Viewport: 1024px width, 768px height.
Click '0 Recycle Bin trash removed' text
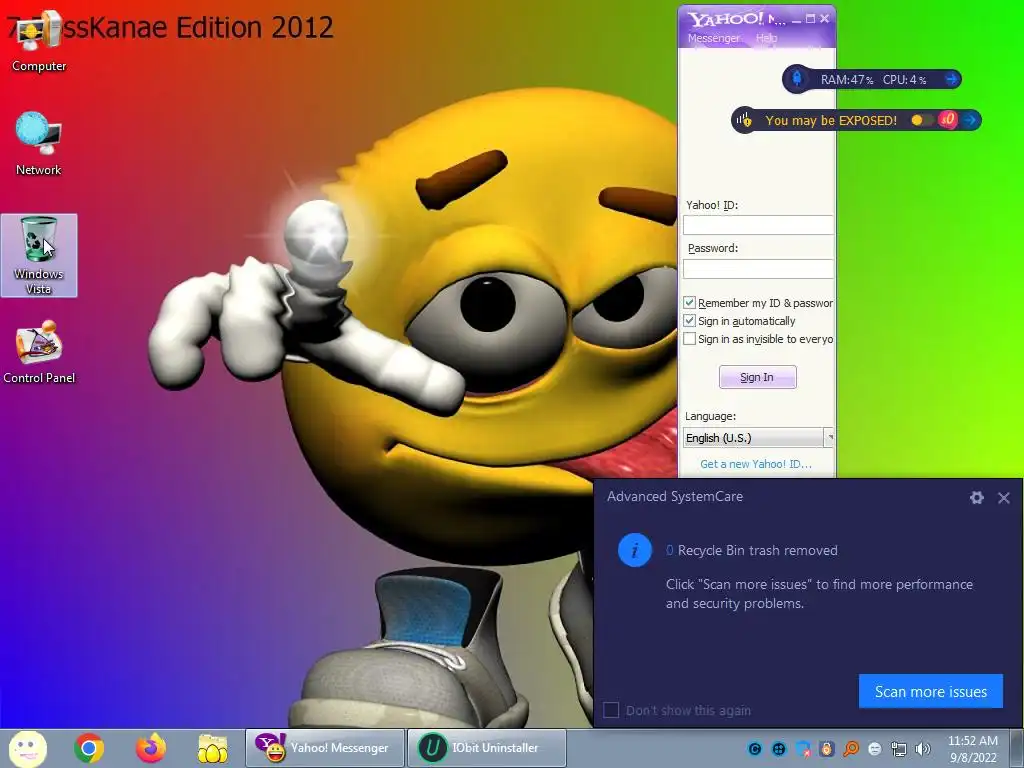[x=752, y=551]
